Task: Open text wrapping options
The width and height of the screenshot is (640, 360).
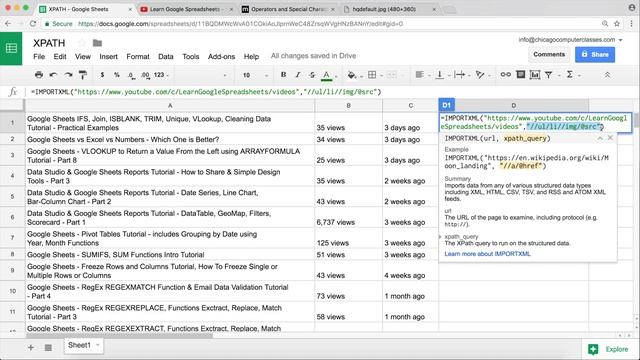Action: tap(460, 75)
